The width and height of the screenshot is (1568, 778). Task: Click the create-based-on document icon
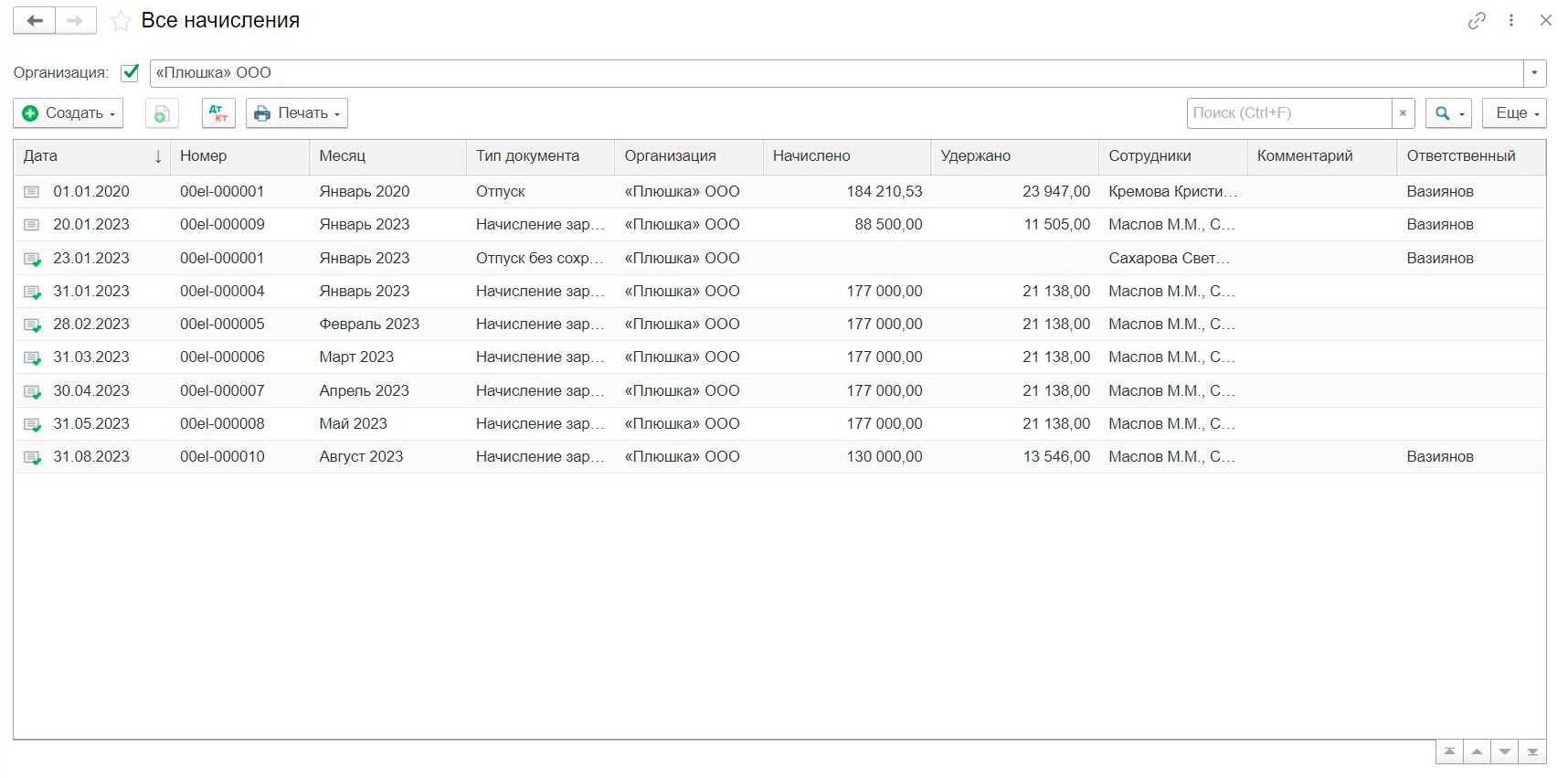[162, 113]
